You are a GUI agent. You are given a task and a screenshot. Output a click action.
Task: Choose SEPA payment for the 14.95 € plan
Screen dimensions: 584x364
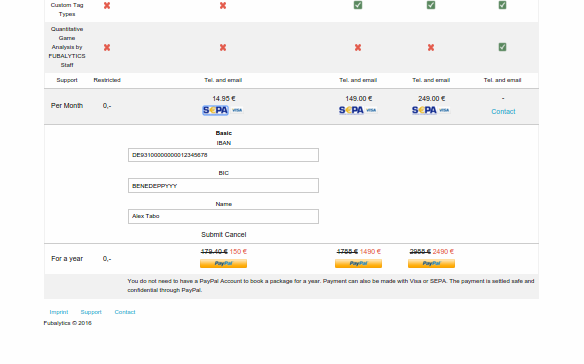[215, 110]
